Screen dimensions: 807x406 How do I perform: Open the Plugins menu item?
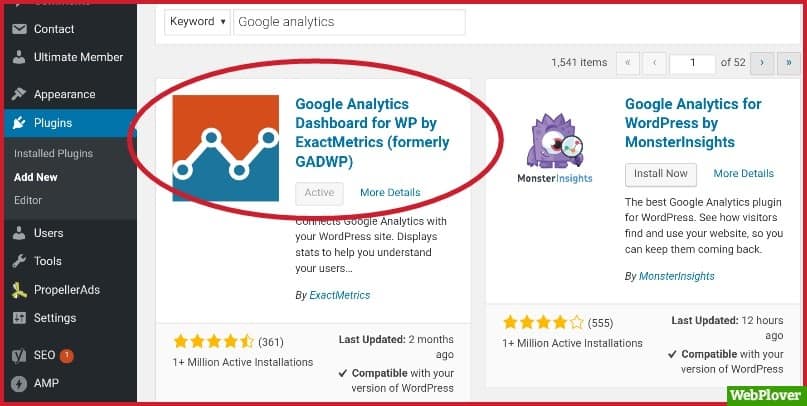(52, 123)
